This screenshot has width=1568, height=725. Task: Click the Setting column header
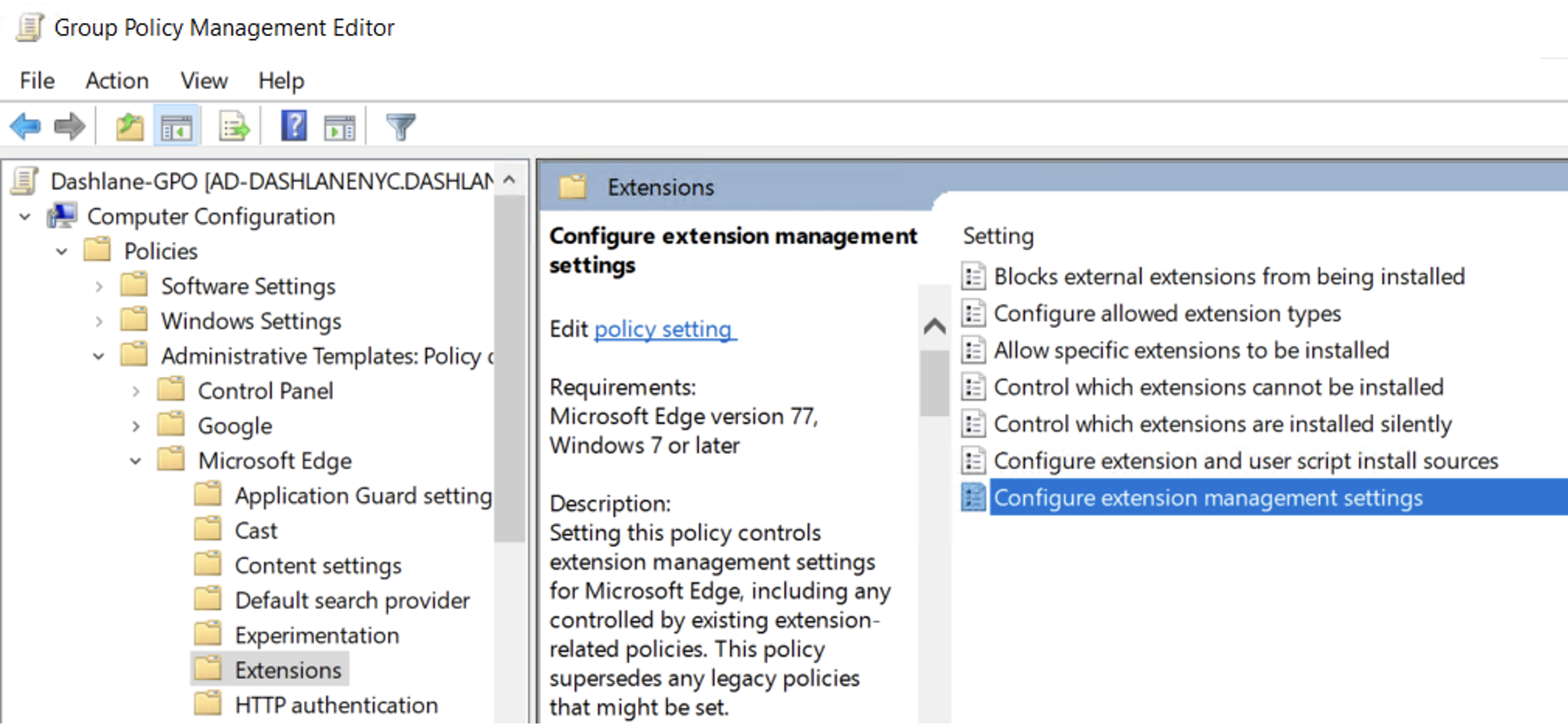pyautogui.click(x=998, y=236)
